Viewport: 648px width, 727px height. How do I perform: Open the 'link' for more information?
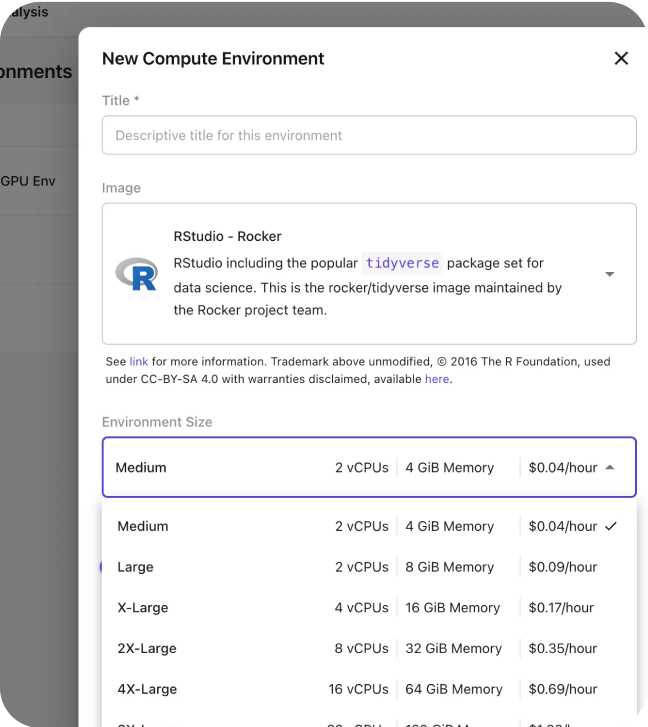(139, 362)
